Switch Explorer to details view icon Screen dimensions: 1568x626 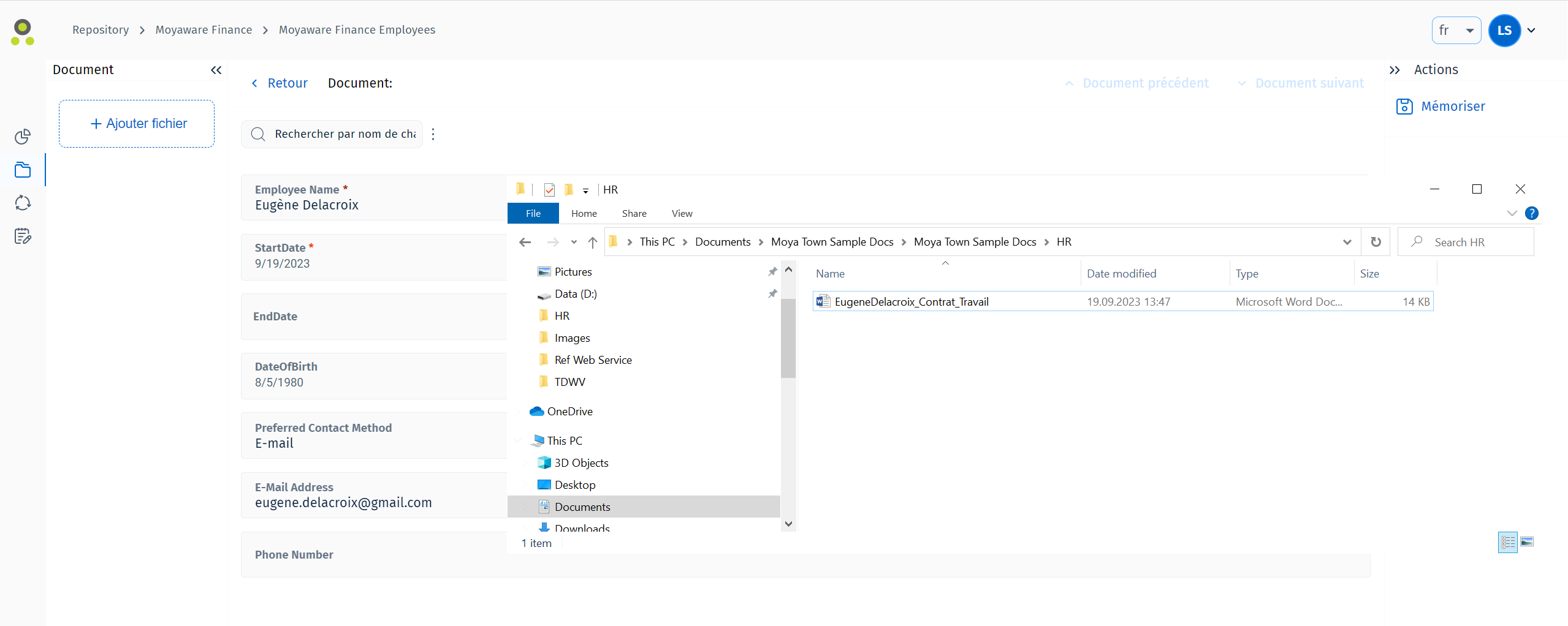pos(1508,542)
